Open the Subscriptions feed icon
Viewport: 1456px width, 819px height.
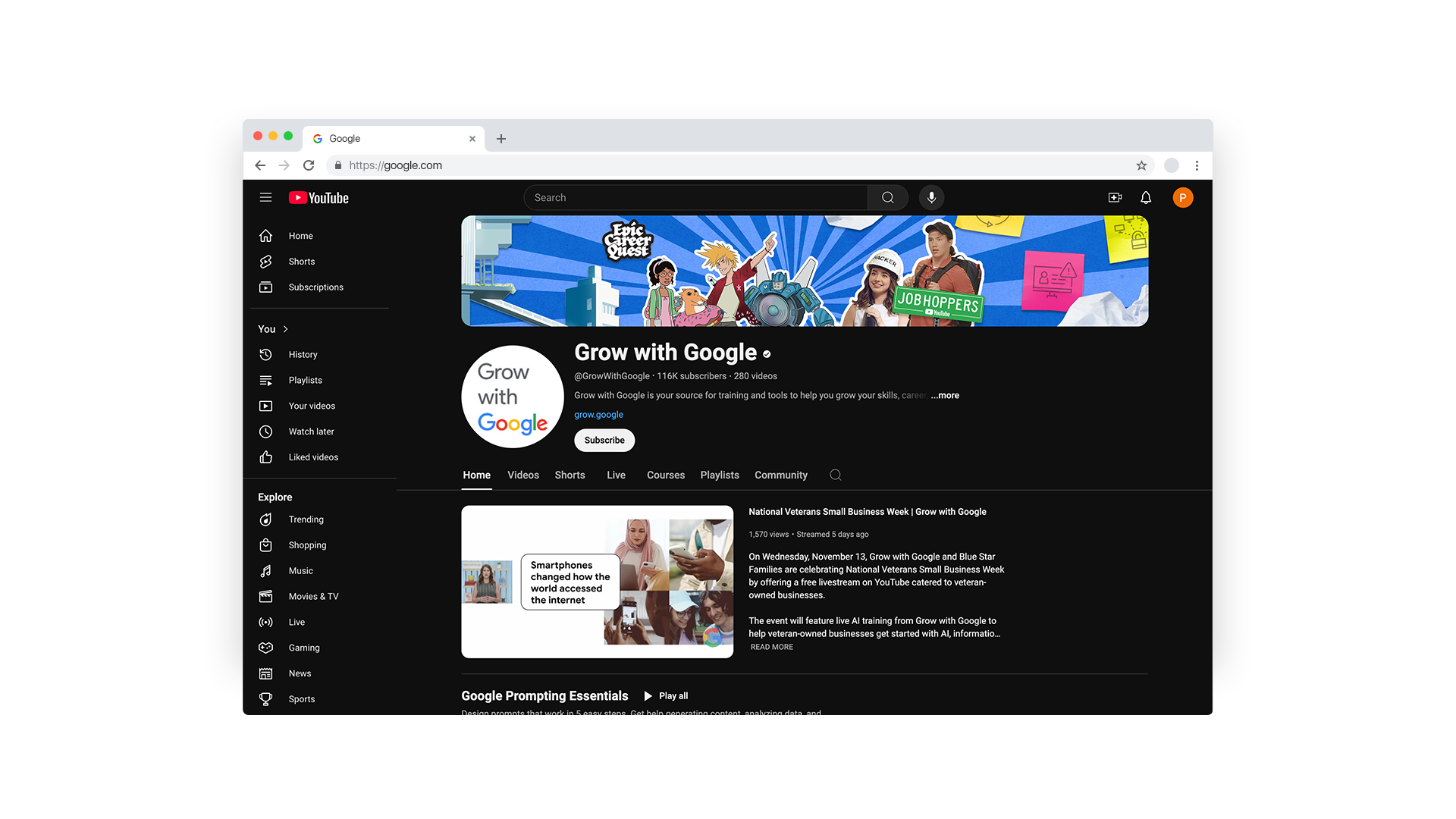(x=265, y=287)
